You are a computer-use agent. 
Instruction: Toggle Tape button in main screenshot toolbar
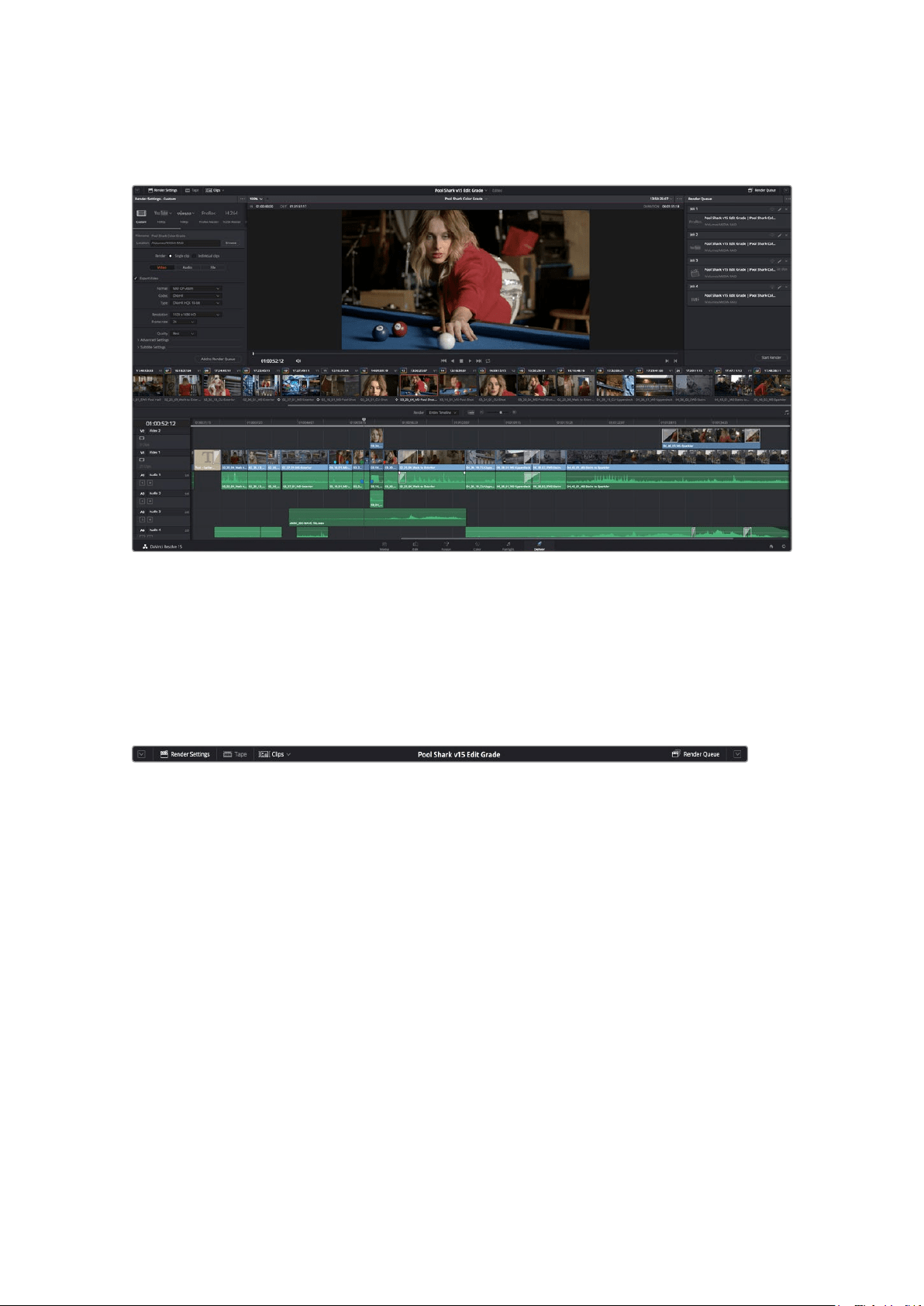[192, 190]
